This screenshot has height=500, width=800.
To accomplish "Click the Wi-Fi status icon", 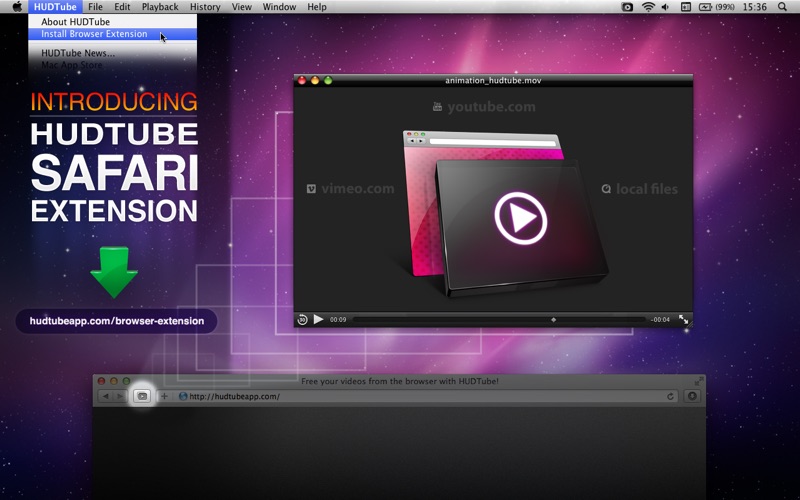I will point(648,7).
